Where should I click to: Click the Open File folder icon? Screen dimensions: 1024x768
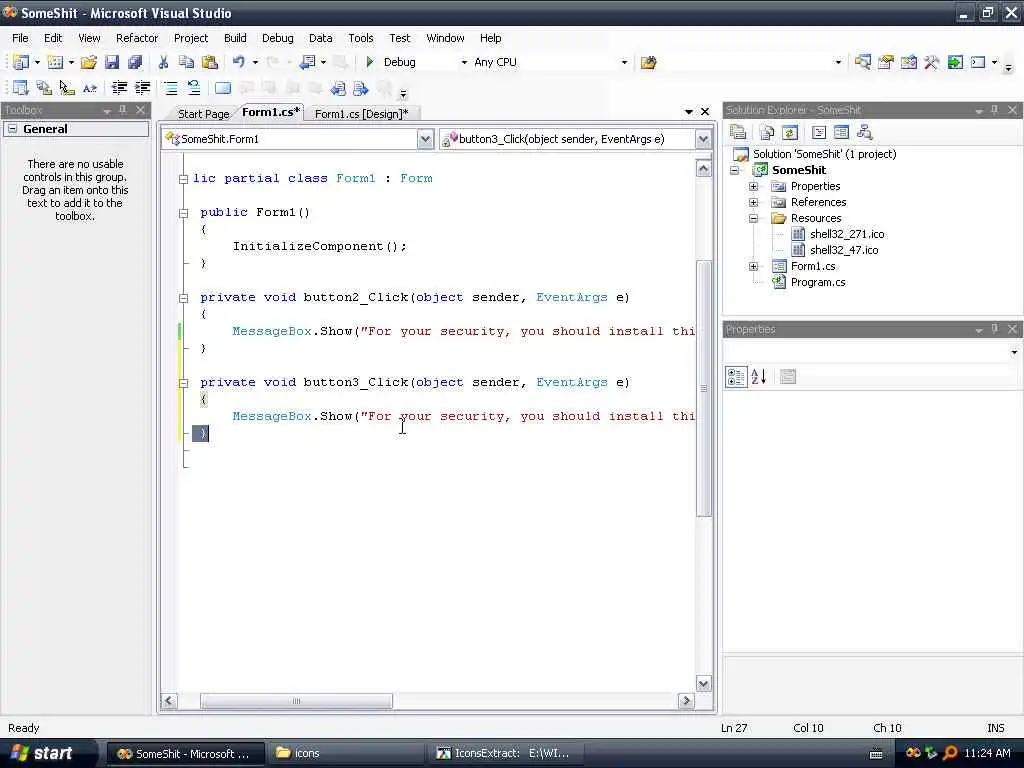(89, 62)
